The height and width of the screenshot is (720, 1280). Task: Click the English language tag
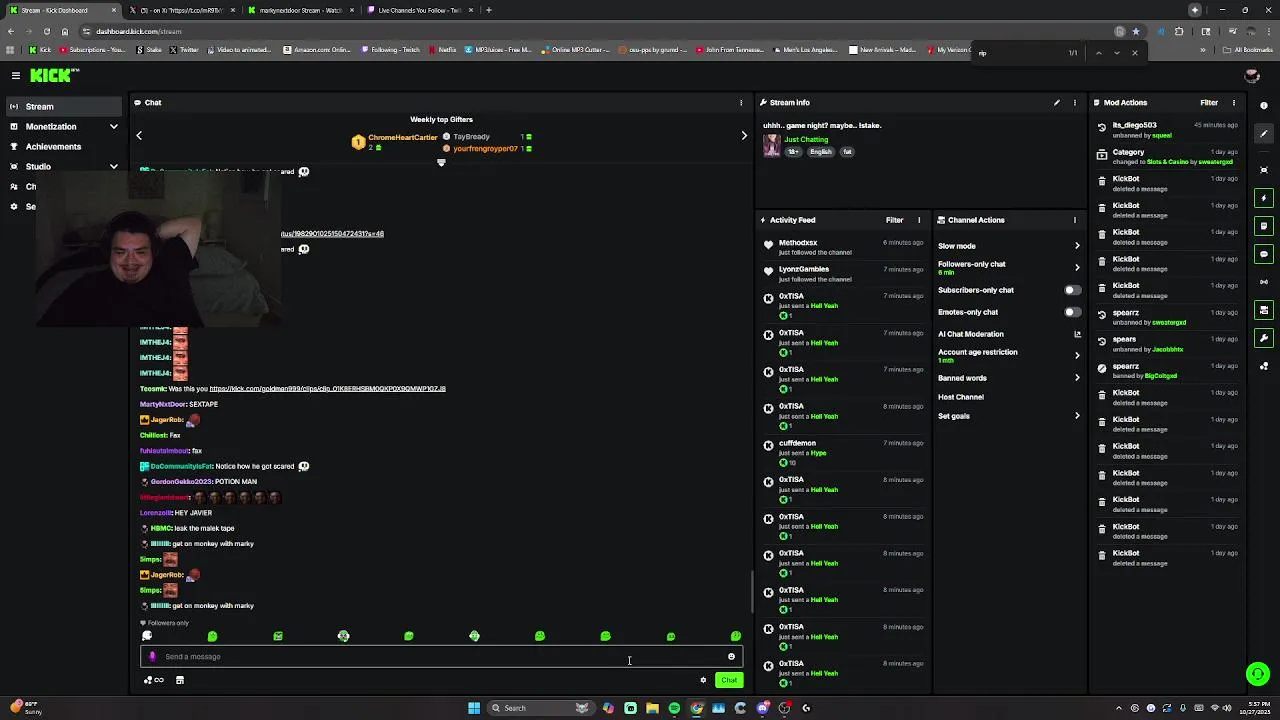(821, 152)
